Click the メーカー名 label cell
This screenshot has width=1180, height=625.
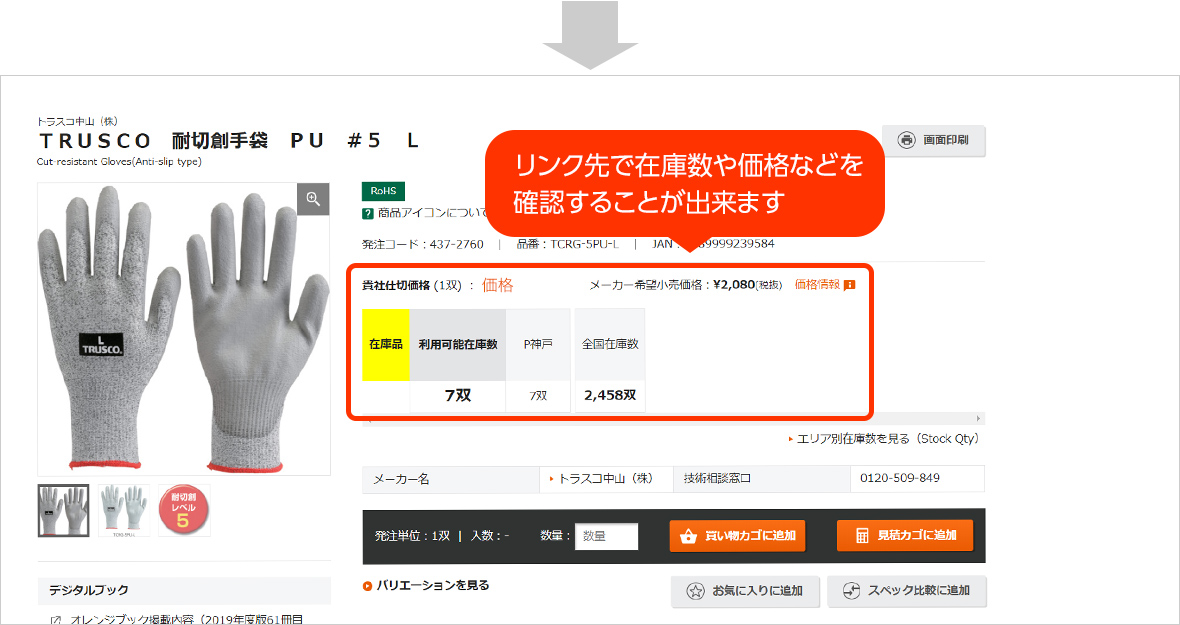451,479
